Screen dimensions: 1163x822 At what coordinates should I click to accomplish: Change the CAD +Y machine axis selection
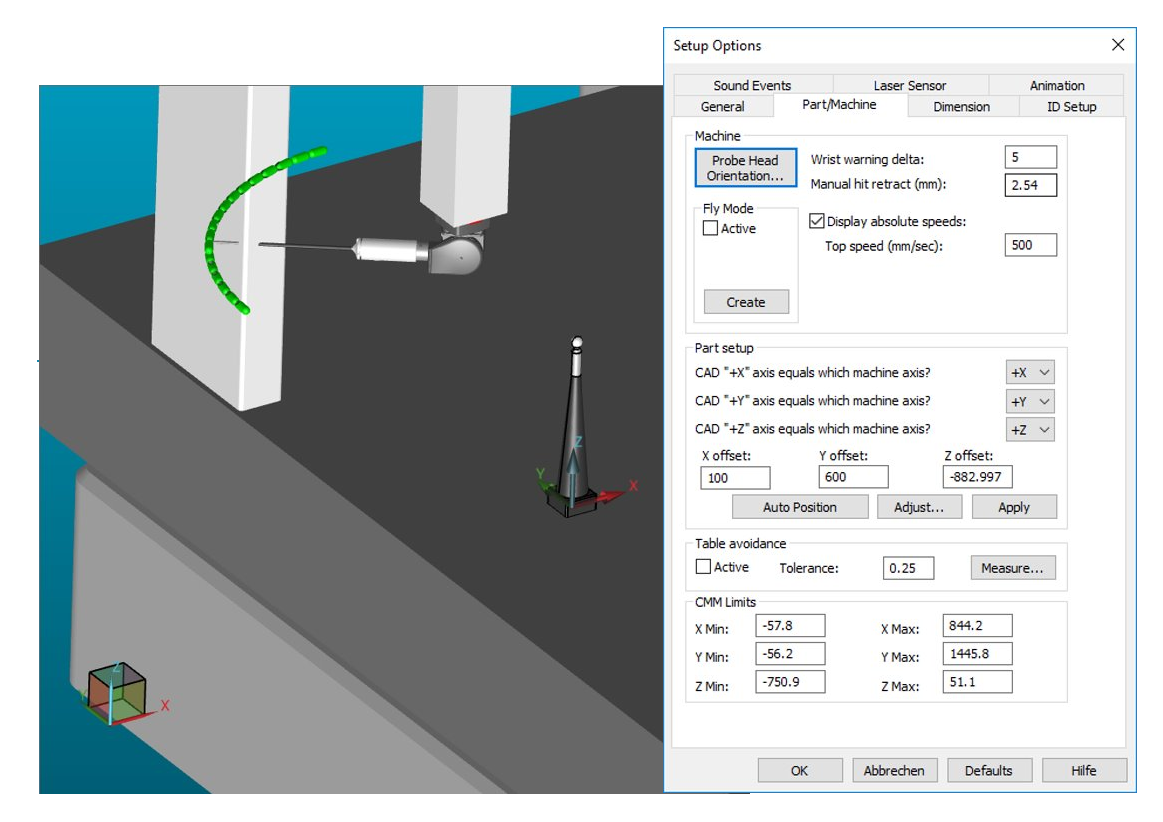(1029, 400)
